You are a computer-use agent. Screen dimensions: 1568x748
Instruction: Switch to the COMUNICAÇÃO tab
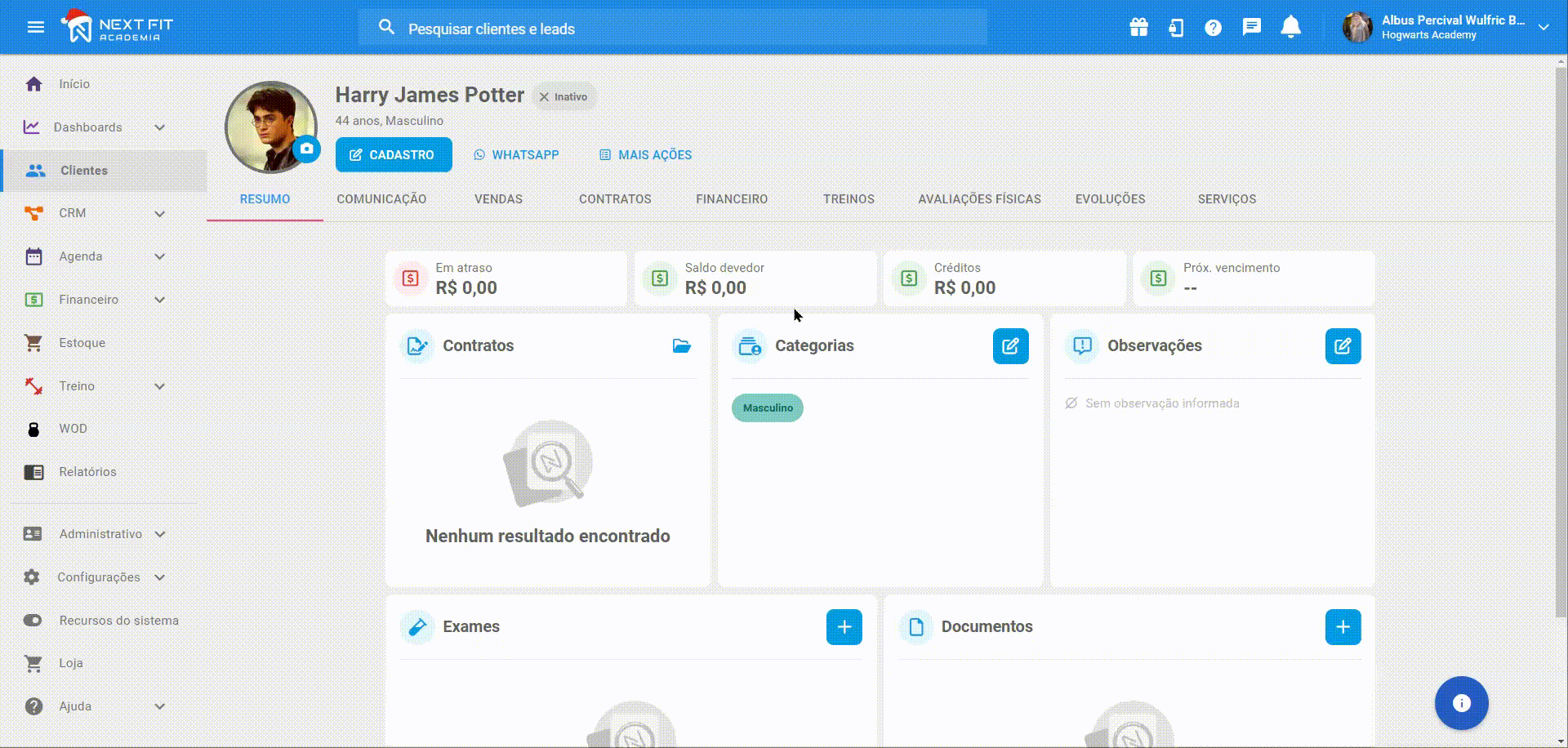(381, 199)
